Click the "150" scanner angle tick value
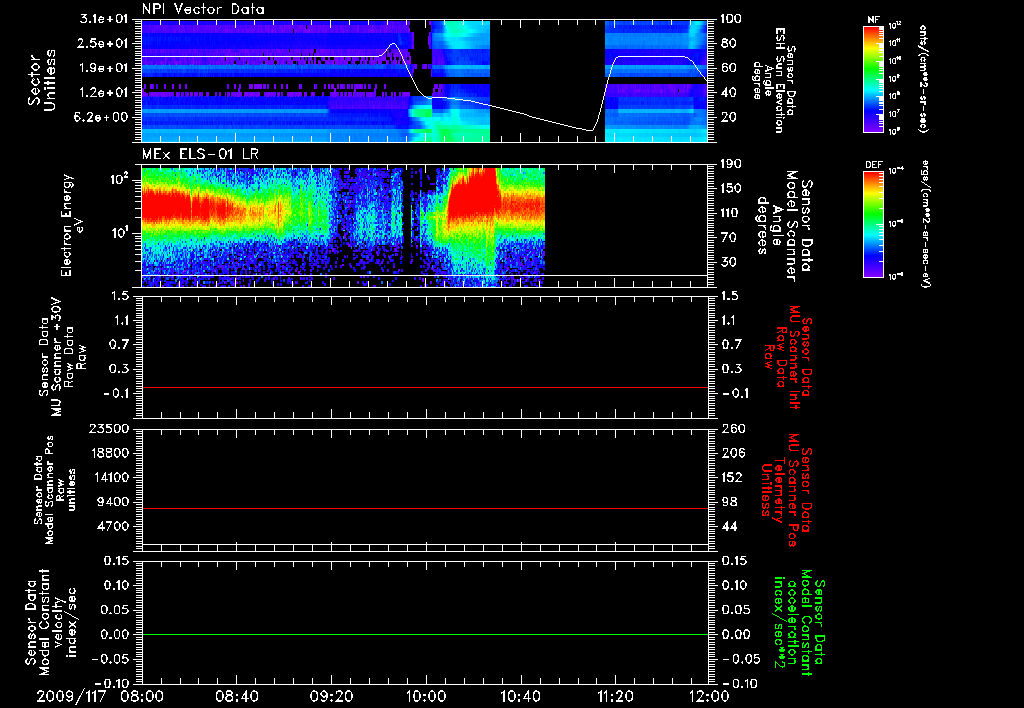Screen dimensions: 1024x708 (733, 188)
